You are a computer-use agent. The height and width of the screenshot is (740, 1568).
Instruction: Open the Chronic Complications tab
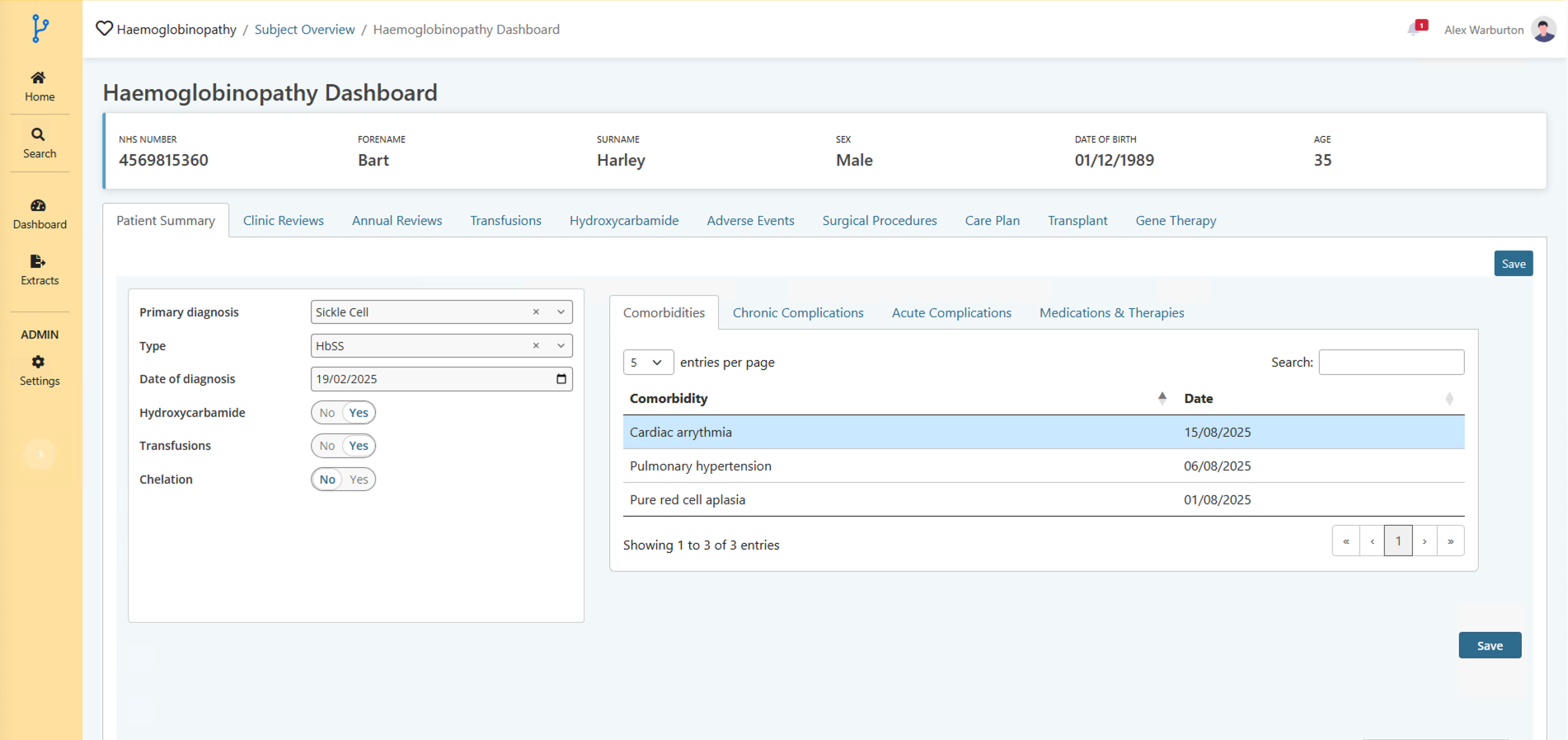797,313
